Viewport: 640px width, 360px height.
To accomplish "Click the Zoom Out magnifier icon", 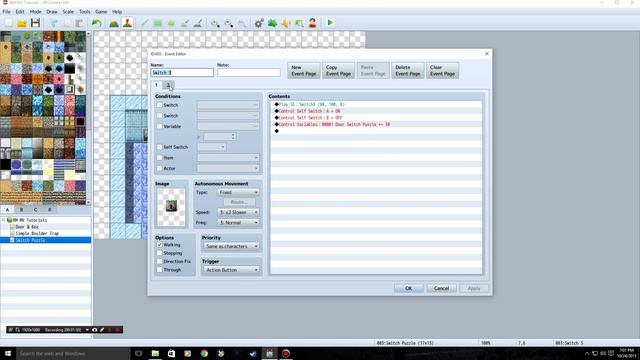I will 229,23.
